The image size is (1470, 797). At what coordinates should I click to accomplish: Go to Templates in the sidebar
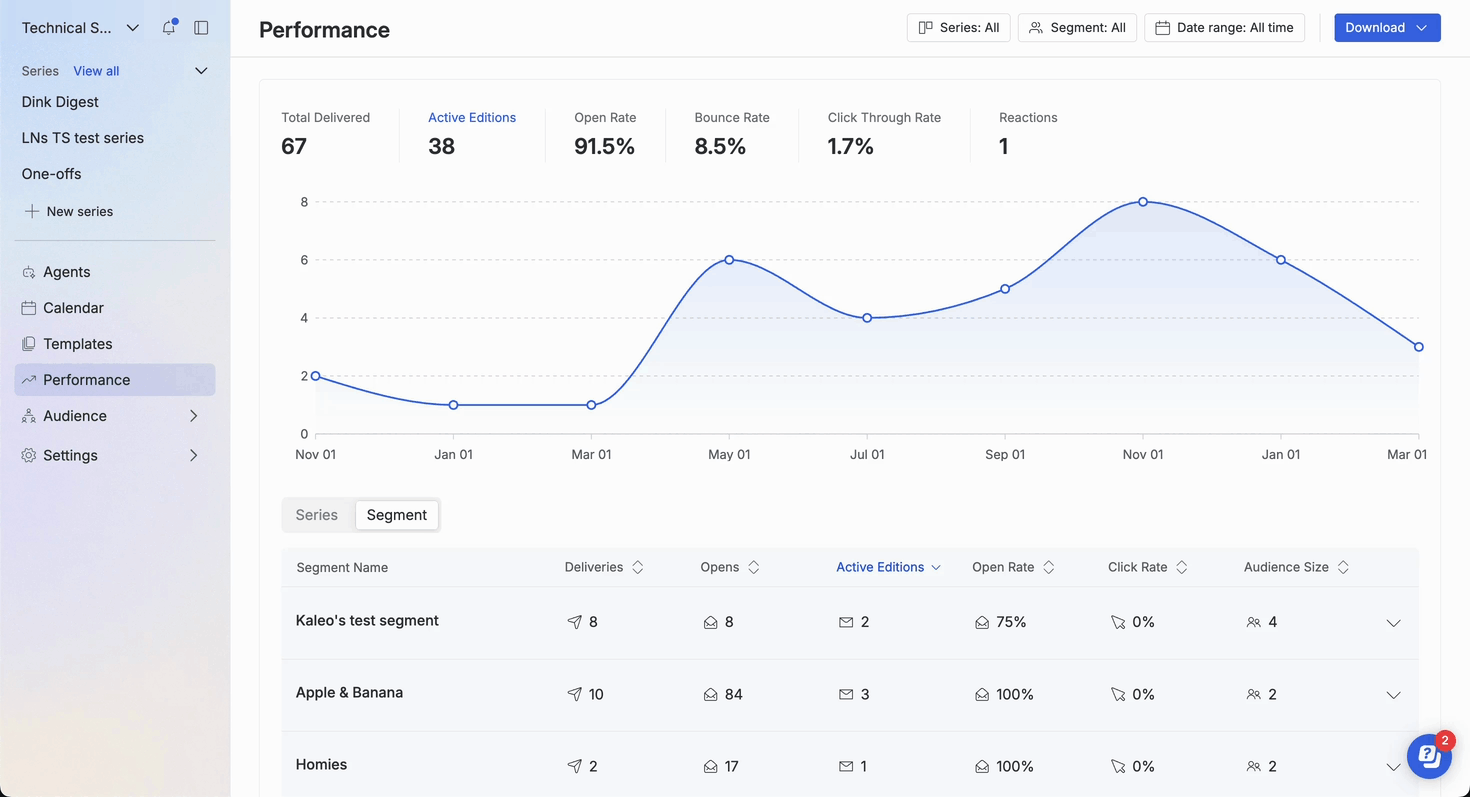[x=77, y=344]
